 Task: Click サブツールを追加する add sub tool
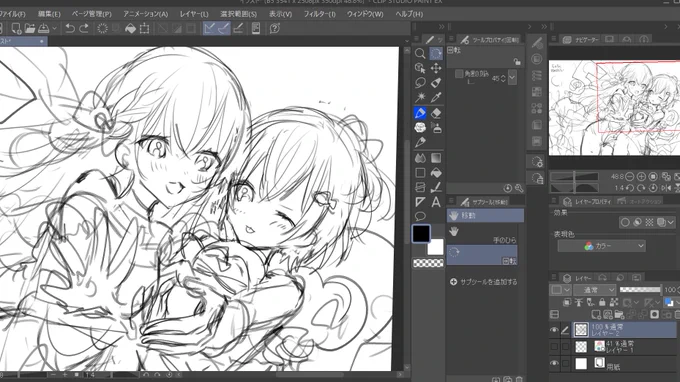484,282
